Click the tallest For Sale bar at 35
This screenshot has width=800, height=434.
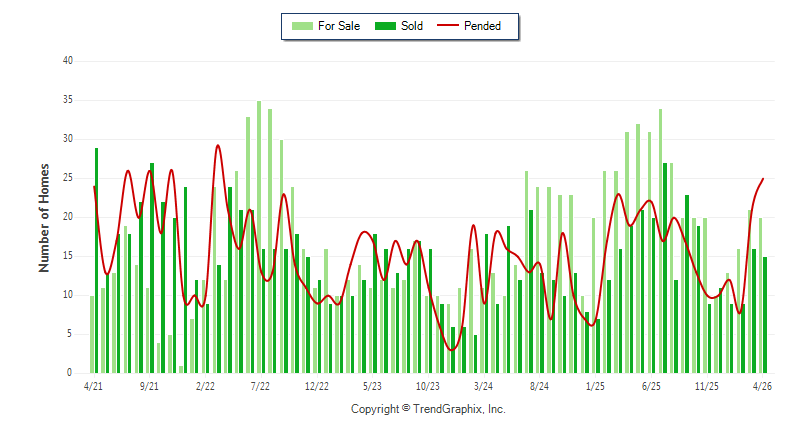pos(259,237)
